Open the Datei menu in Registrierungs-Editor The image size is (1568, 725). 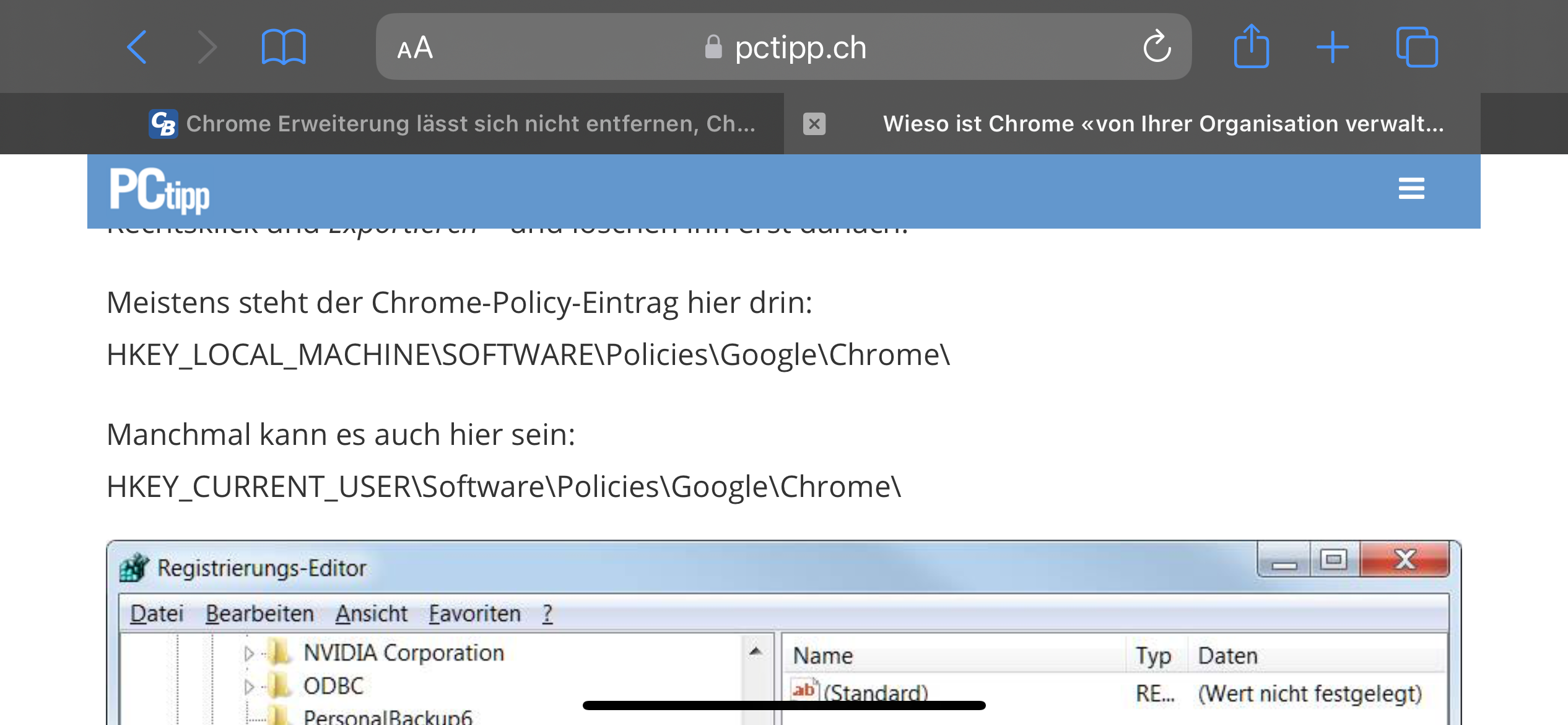click(x=157, y=613)
